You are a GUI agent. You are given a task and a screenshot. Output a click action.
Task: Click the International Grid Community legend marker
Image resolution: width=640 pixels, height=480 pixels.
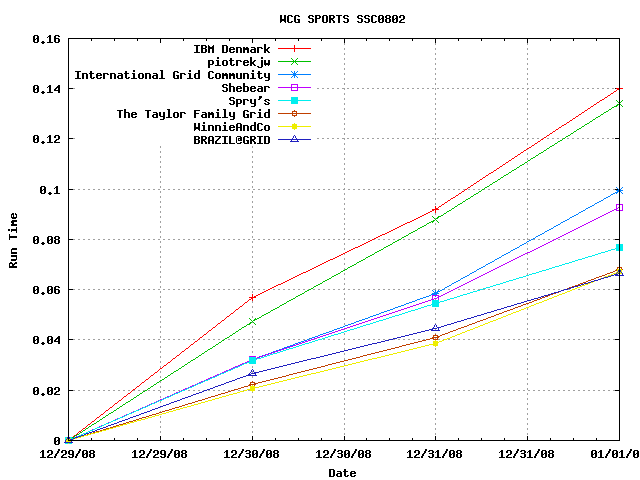pos(293,75)
